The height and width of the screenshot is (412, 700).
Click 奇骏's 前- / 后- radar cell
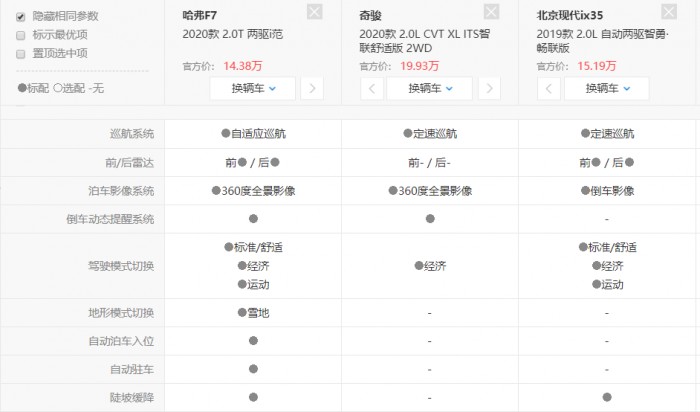coord(429,163)
